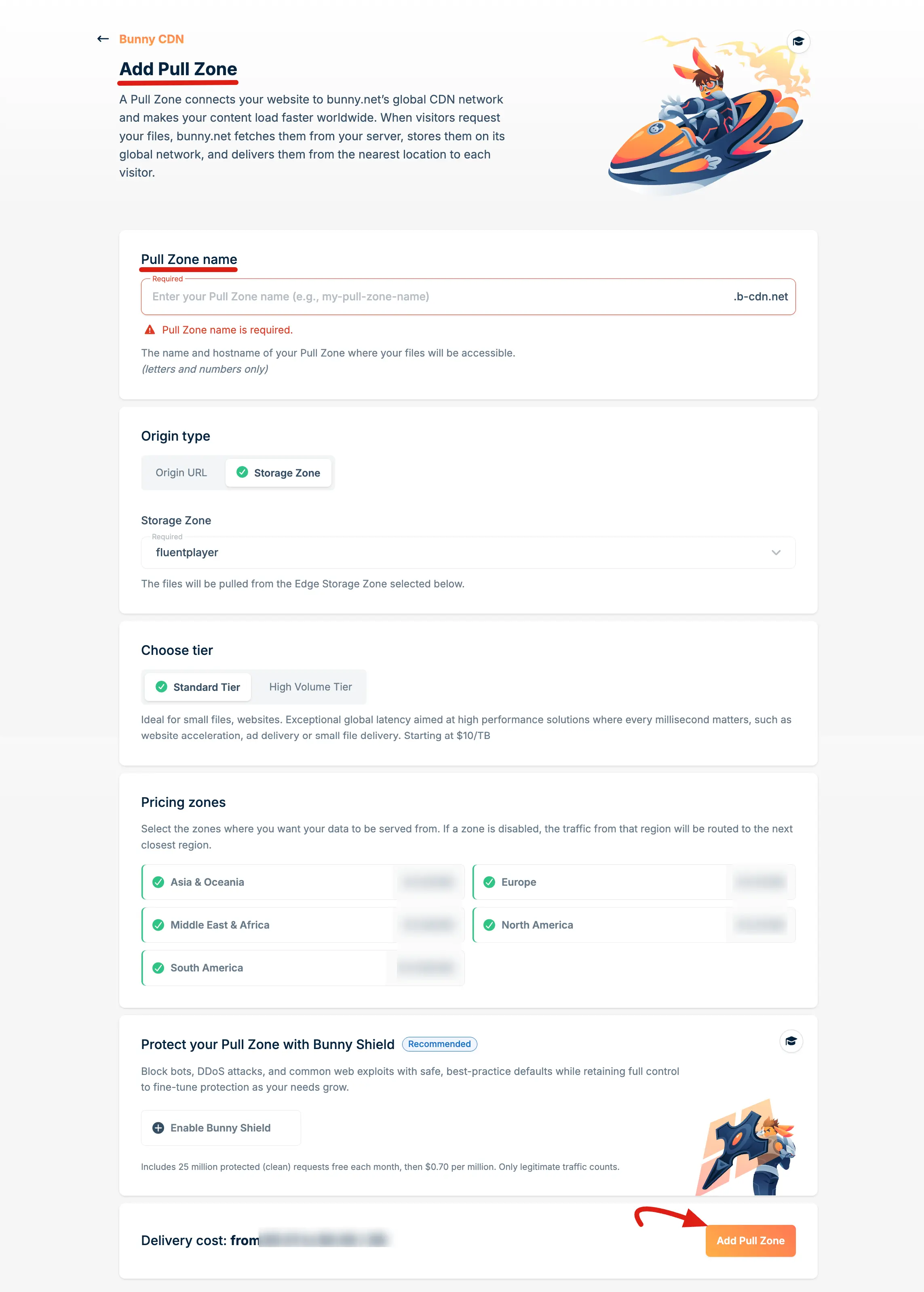Click the '(letters and numbers only)' hint text

pos(205,369)
